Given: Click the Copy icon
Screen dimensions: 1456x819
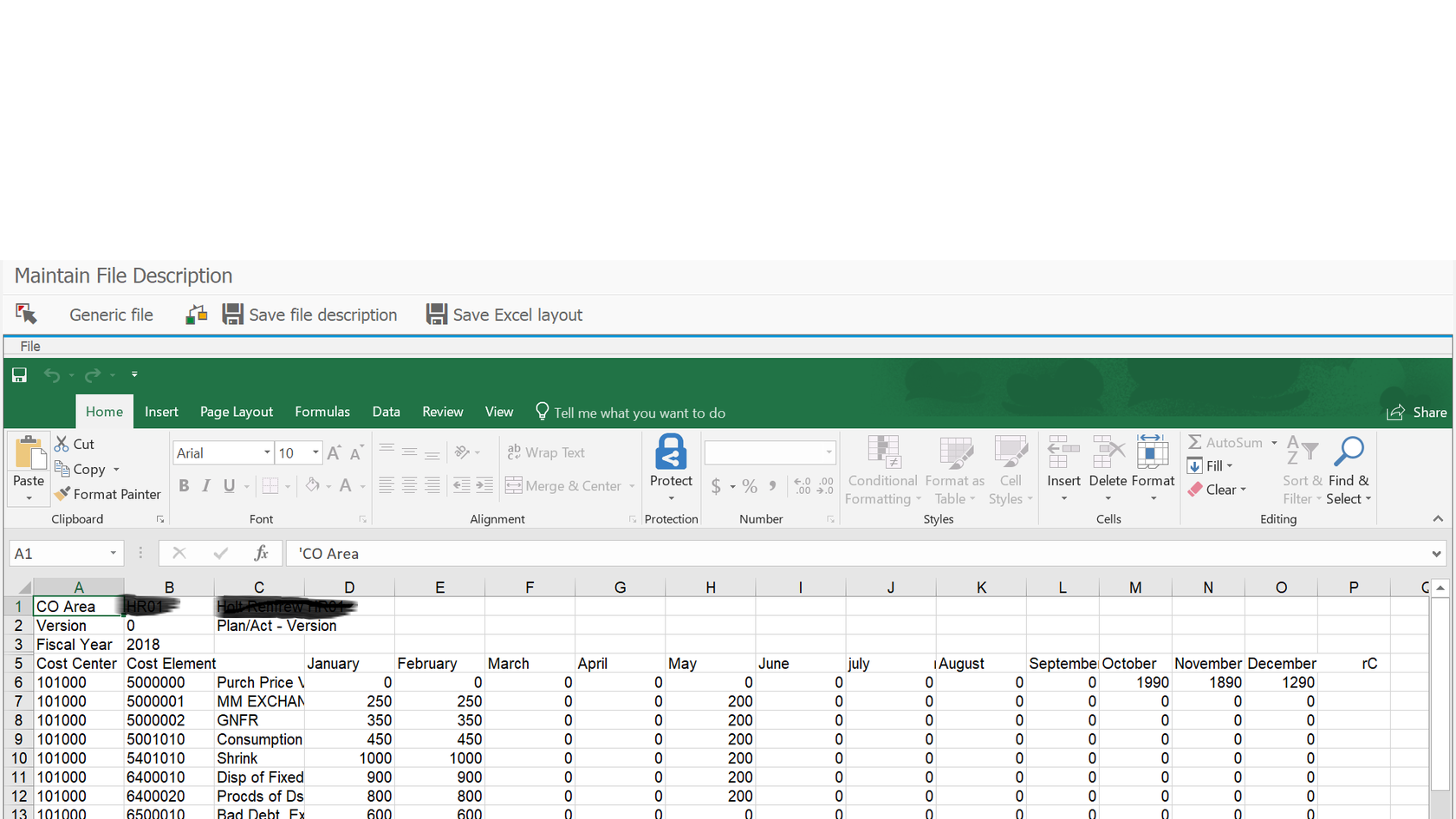Looking at the screenshot, I should click(62, 469).
